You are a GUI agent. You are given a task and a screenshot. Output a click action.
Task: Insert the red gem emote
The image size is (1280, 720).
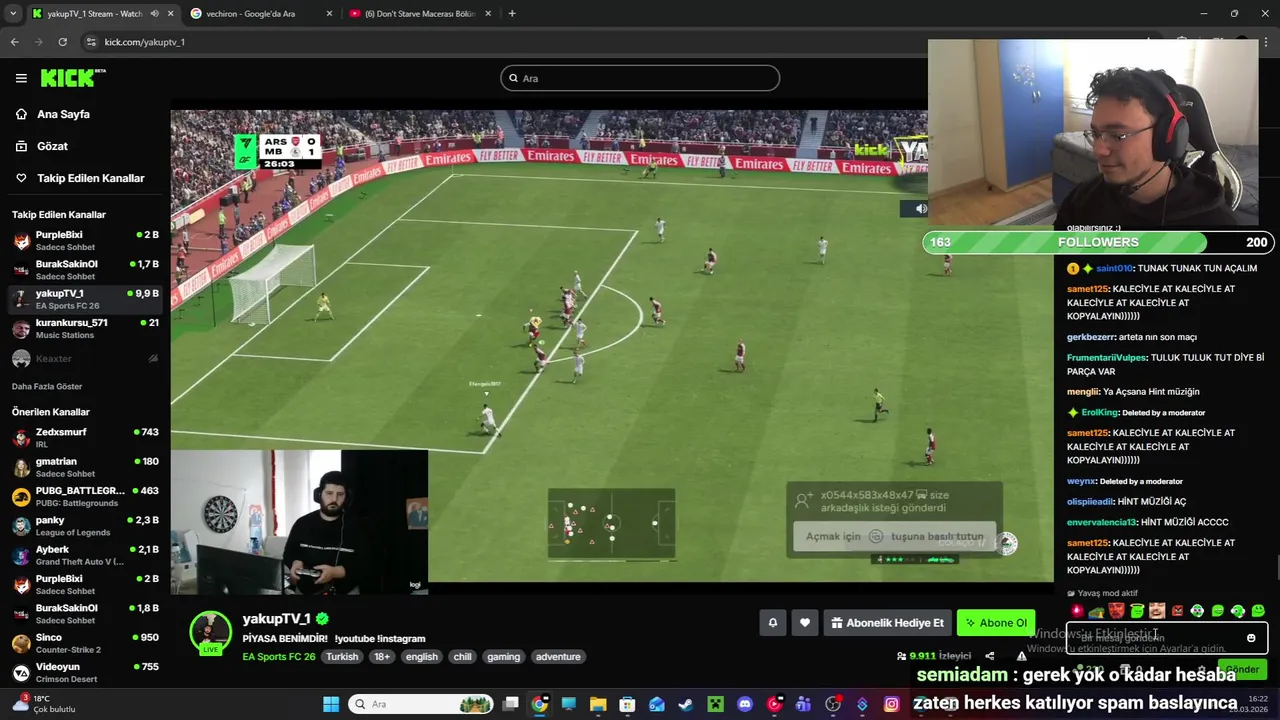[1077, 610]
